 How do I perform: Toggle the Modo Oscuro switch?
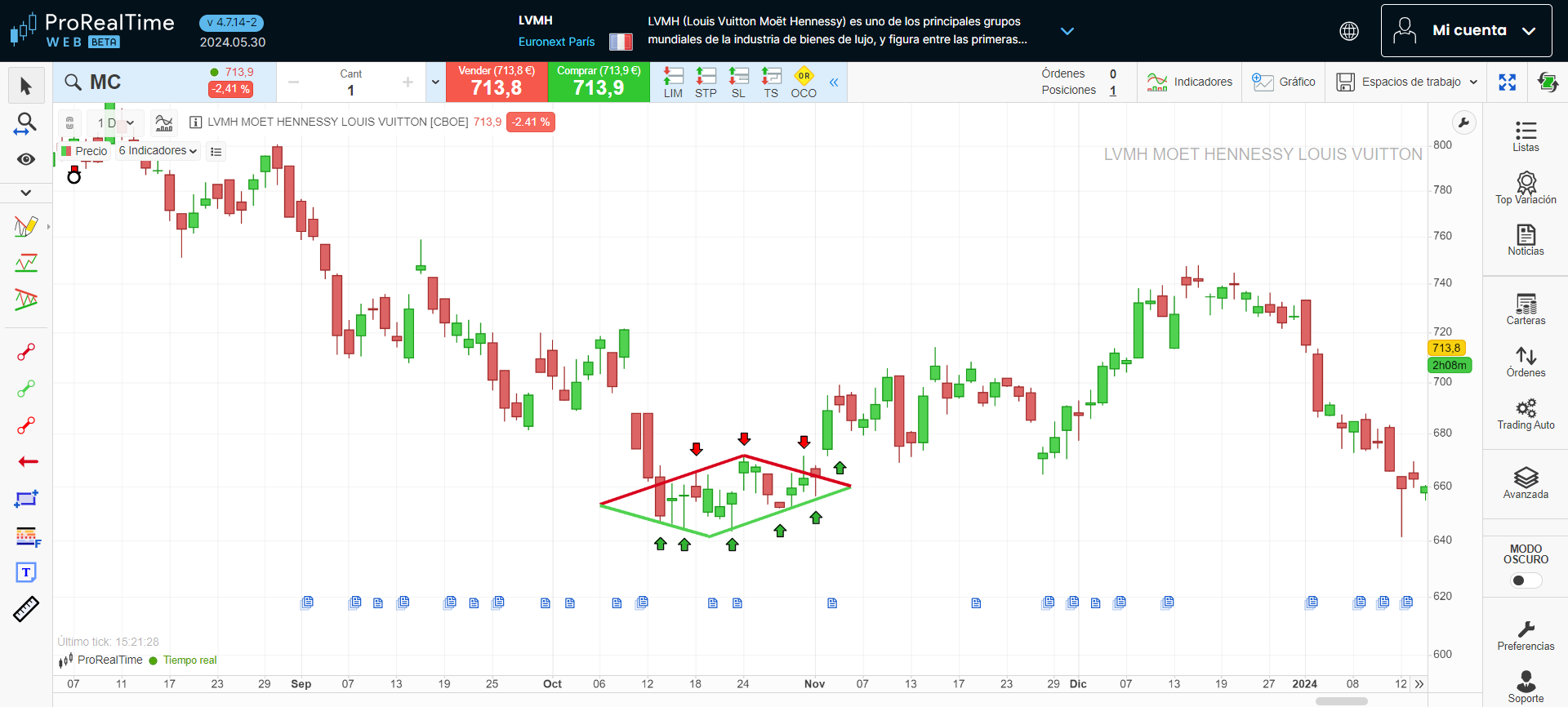[x=1525, y=580]
